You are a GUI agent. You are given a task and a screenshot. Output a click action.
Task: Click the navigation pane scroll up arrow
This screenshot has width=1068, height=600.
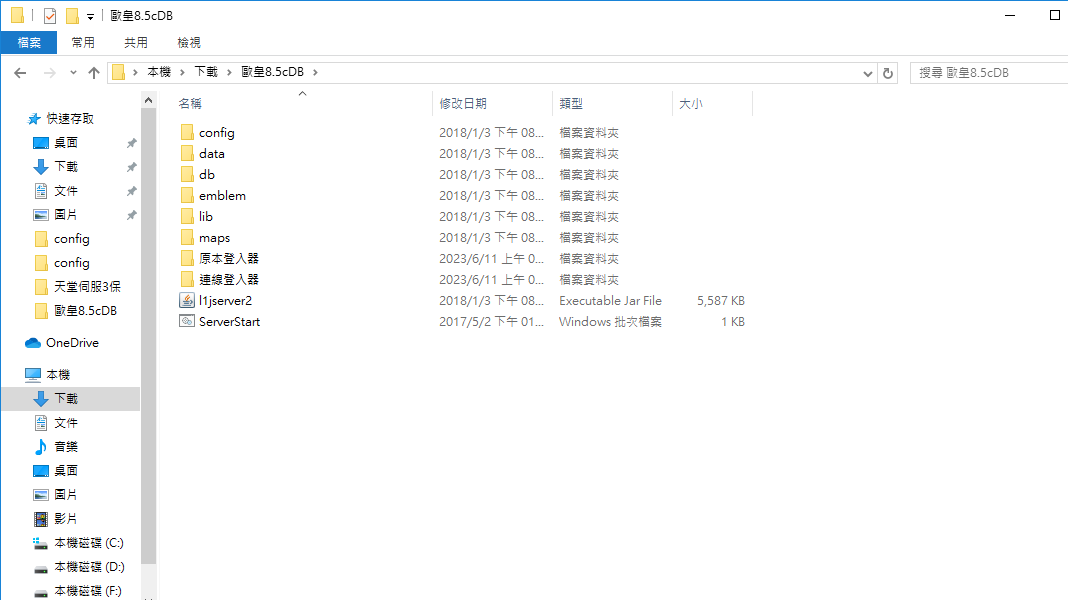click(x=148, y=101)
